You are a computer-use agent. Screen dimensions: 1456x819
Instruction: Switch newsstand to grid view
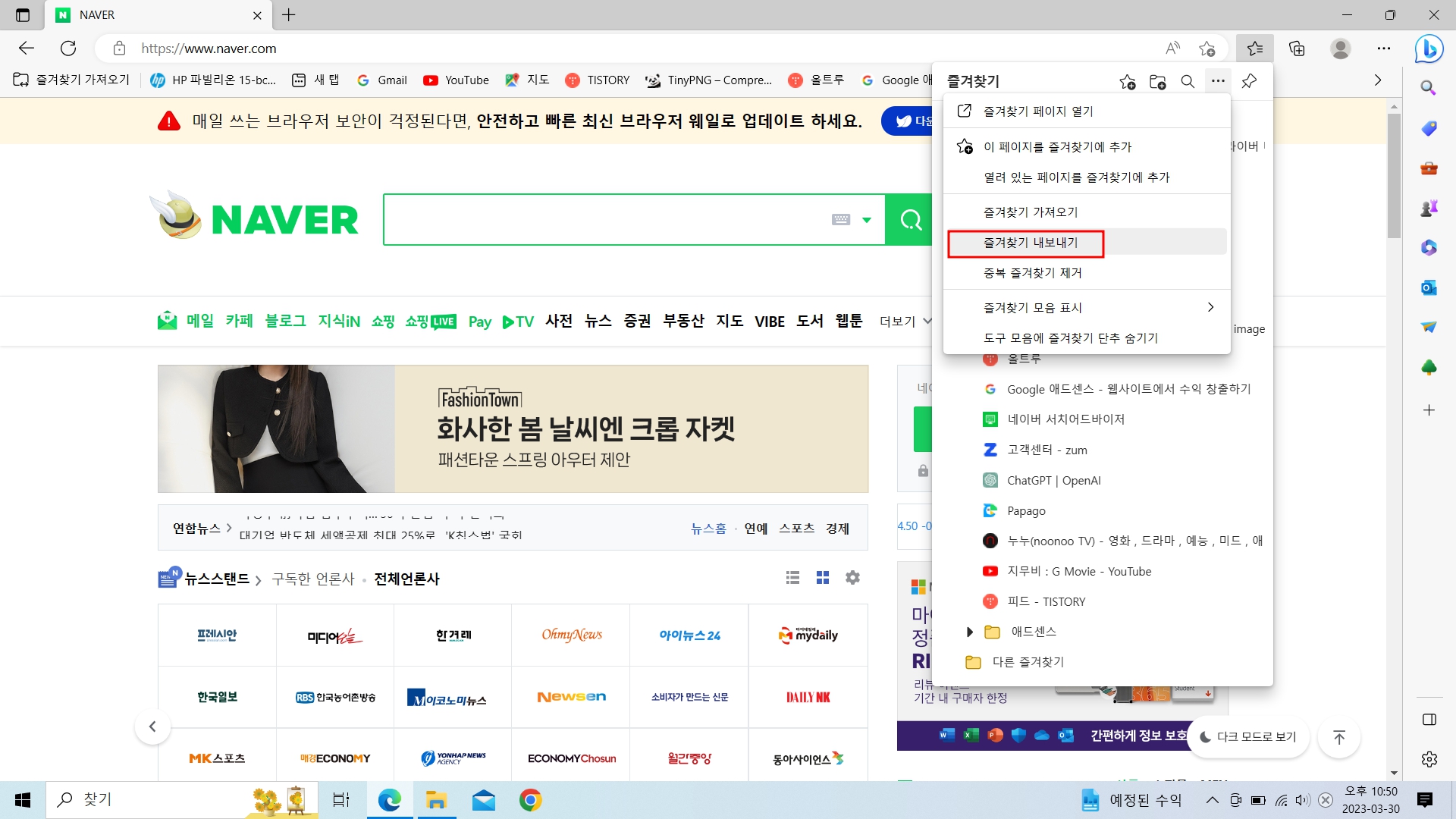click(x=823, y=578)
